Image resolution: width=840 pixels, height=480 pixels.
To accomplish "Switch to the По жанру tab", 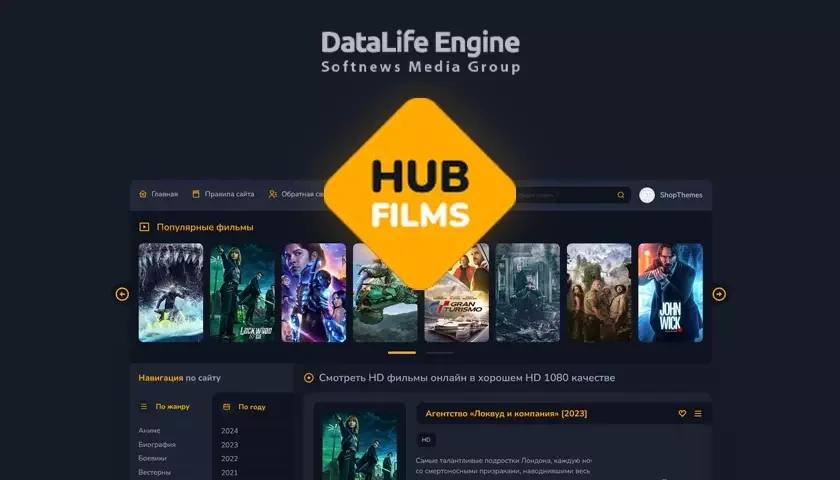I will (172, 407).
